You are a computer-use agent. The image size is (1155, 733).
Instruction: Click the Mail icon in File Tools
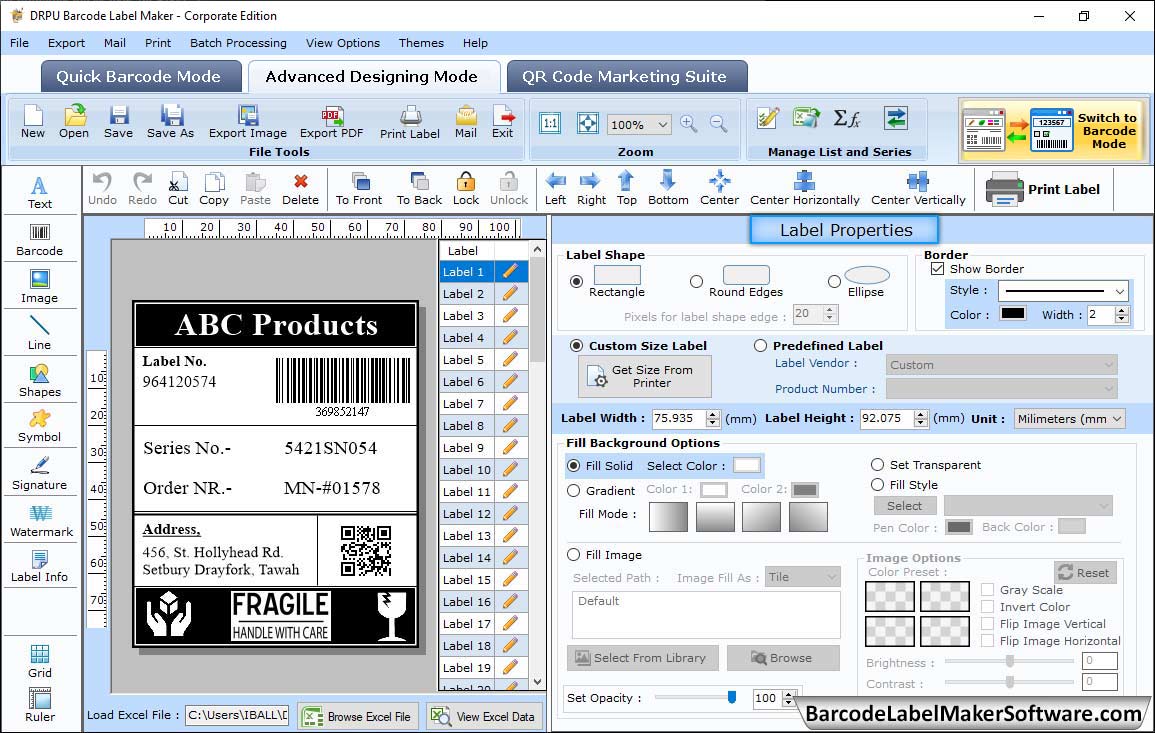(x=466, y=122)
